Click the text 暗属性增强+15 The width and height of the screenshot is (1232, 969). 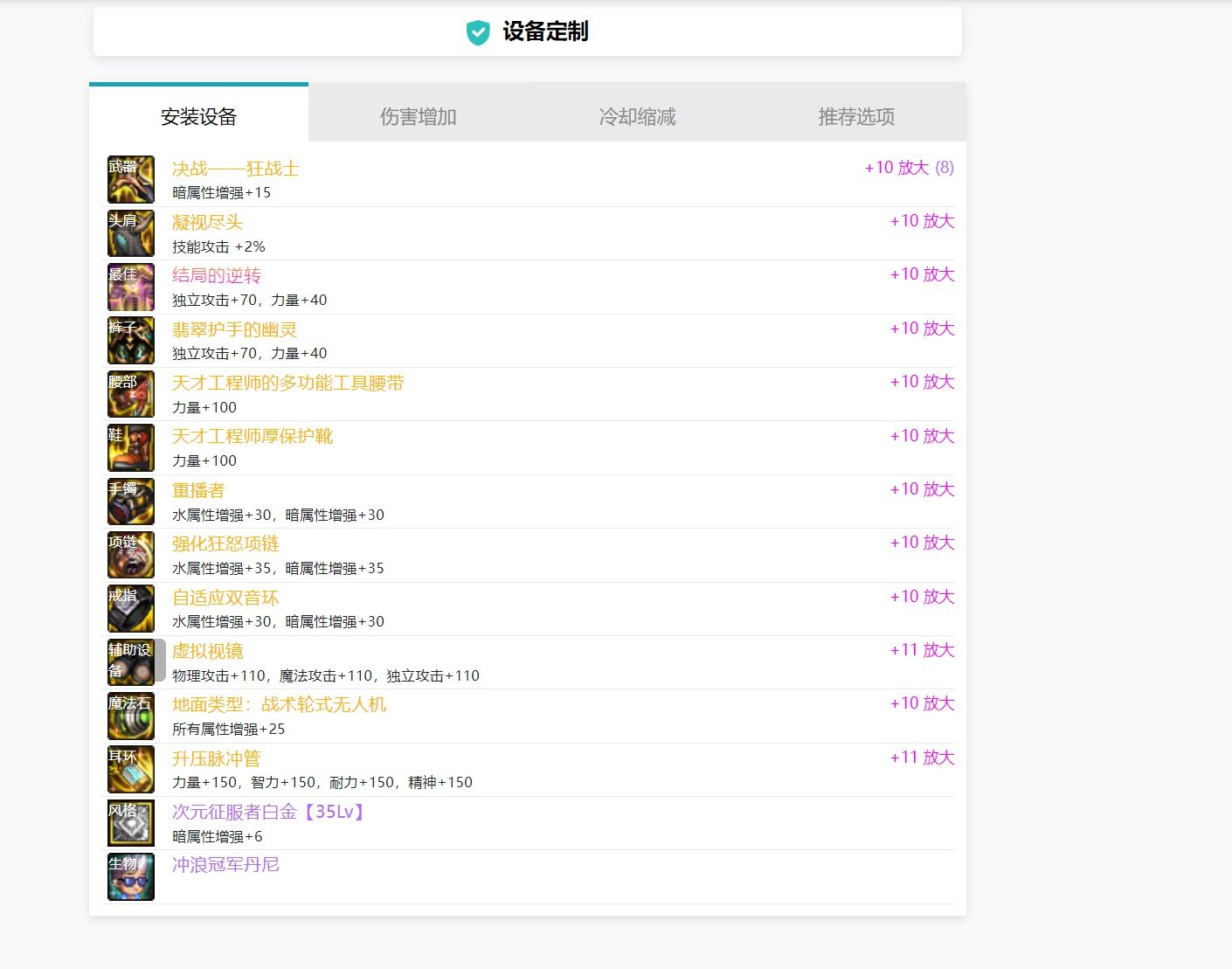click(222, 193)
